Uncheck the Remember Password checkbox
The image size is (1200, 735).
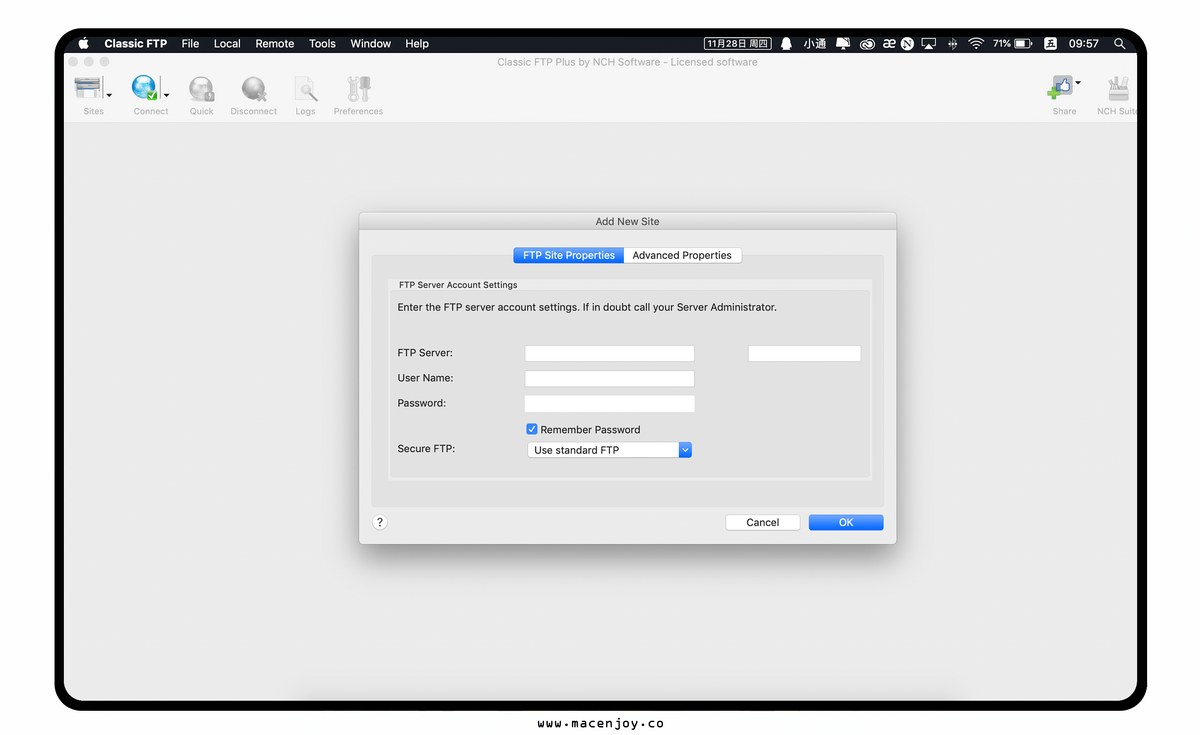pyautogui.click(x=532, y=429)
